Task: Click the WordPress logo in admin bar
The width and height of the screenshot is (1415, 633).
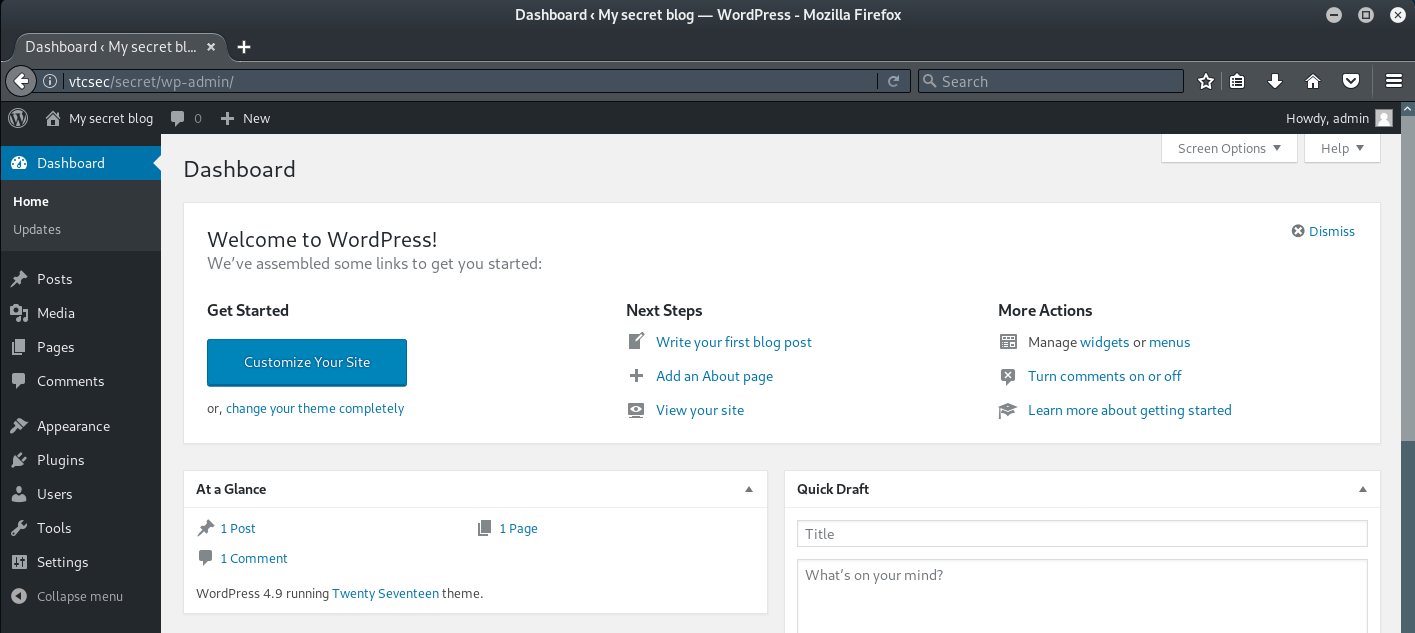Action: pyautogui.click(x=18, y=118)
